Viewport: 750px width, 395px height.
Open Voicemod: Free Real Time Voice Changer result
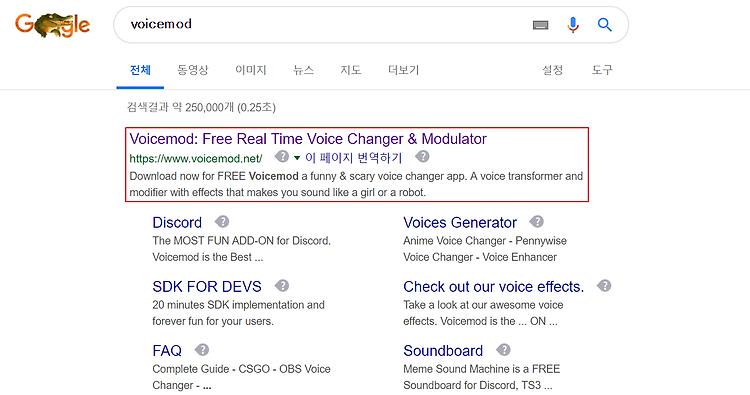point(308,139)
